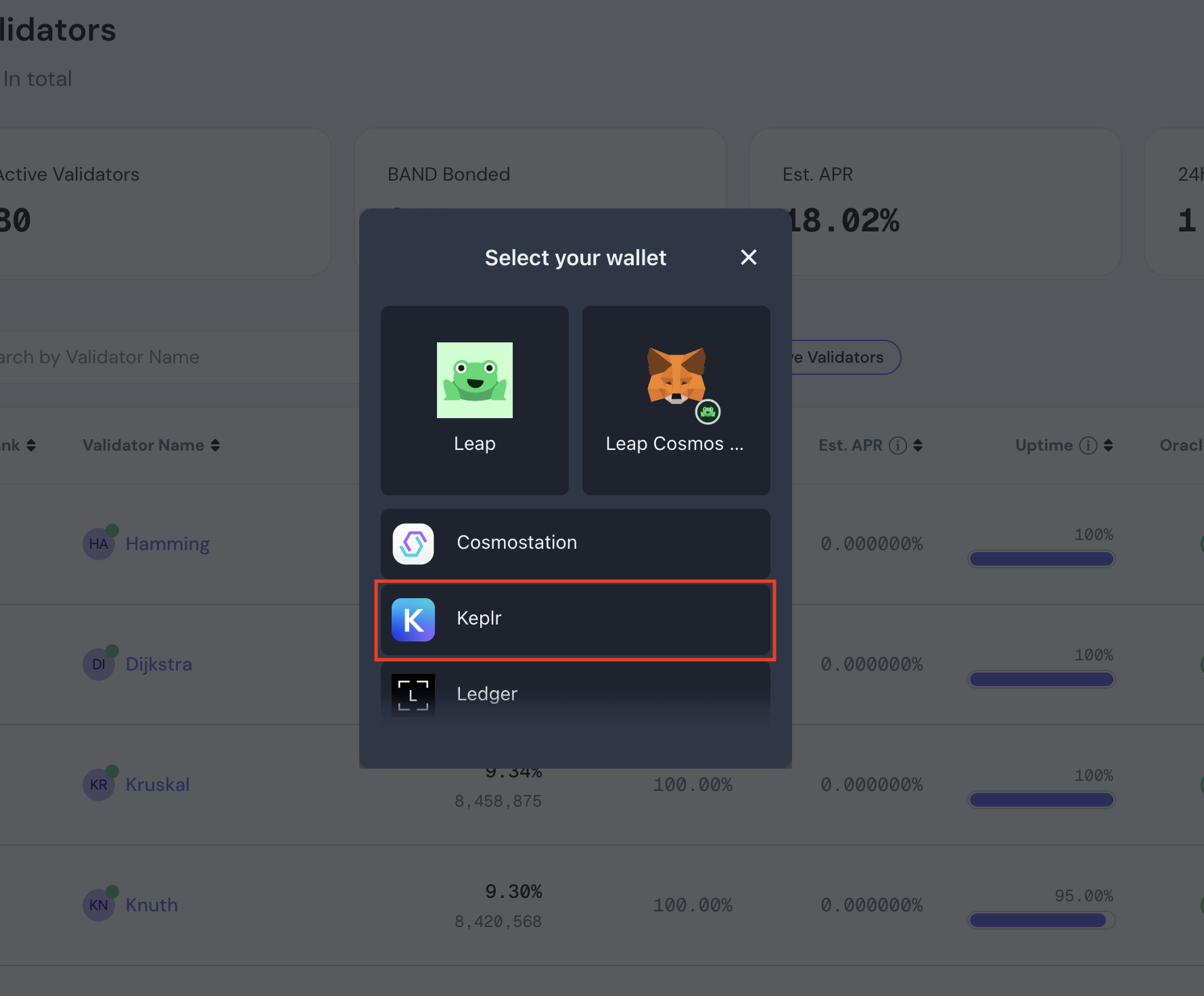Select the Keplr wallet icon

pyautogui.click(x=413, y=619)
